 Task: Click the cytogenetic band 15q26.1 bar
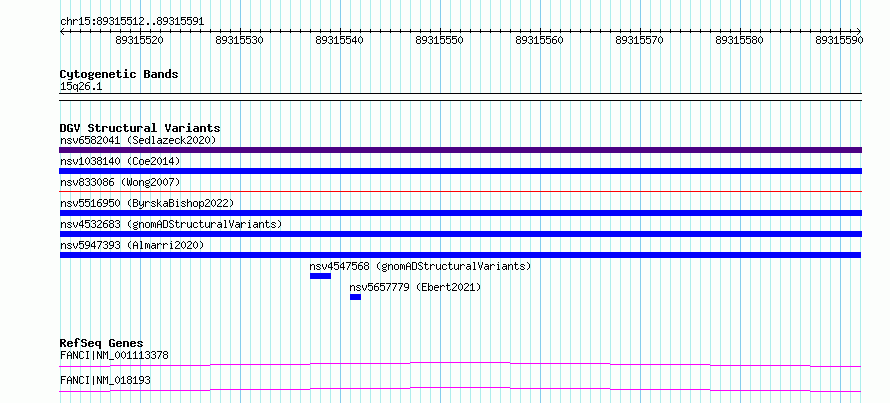click(460, 97)
